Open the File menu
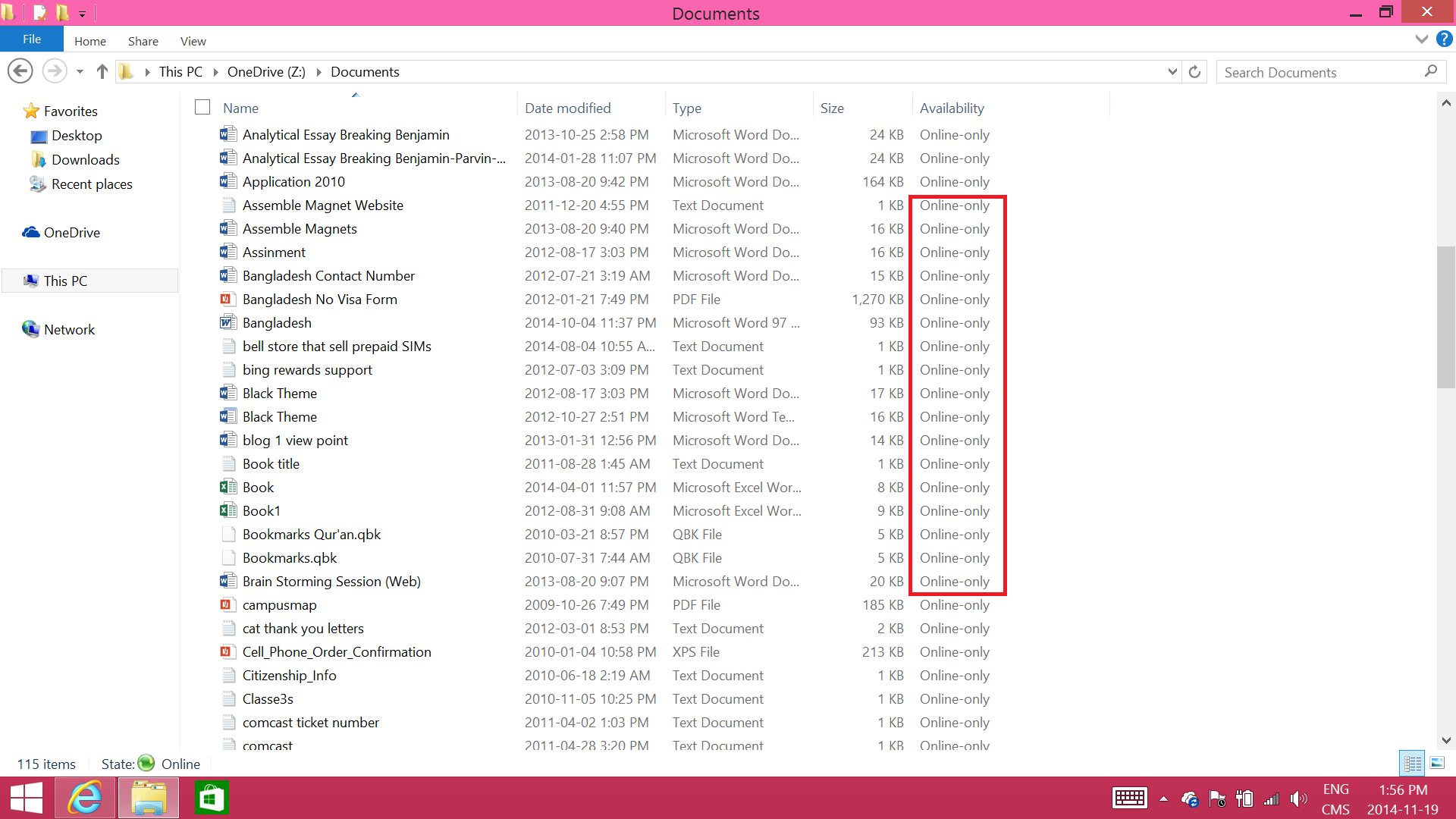Image resolution: width=1456 pixels, height=819 pixels. pos(32,39)
